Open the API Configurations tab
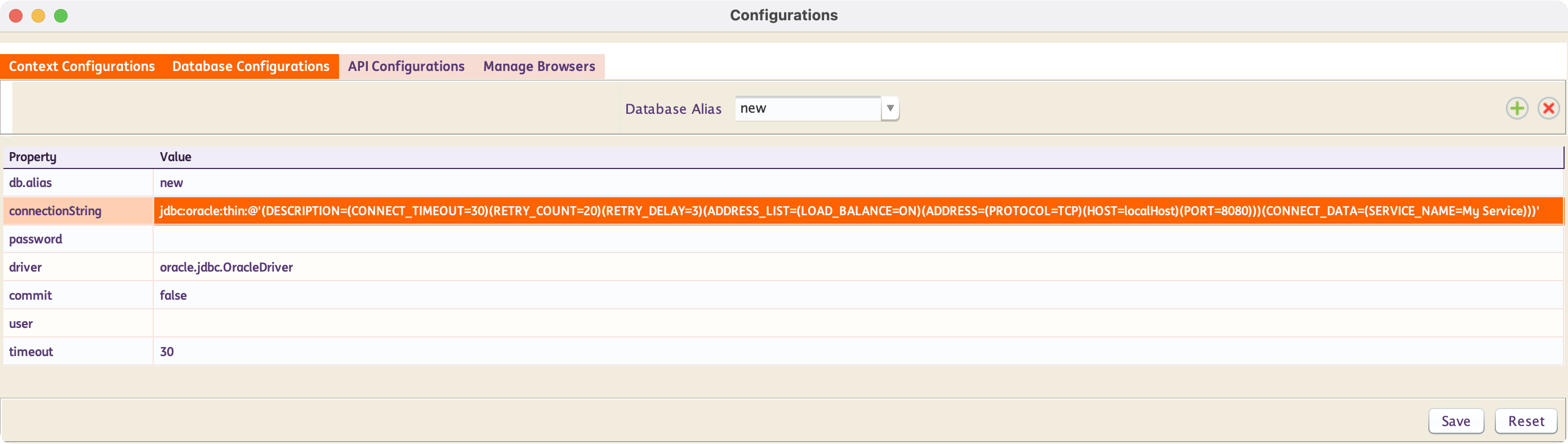The image size is (1568, 444). 406,66
